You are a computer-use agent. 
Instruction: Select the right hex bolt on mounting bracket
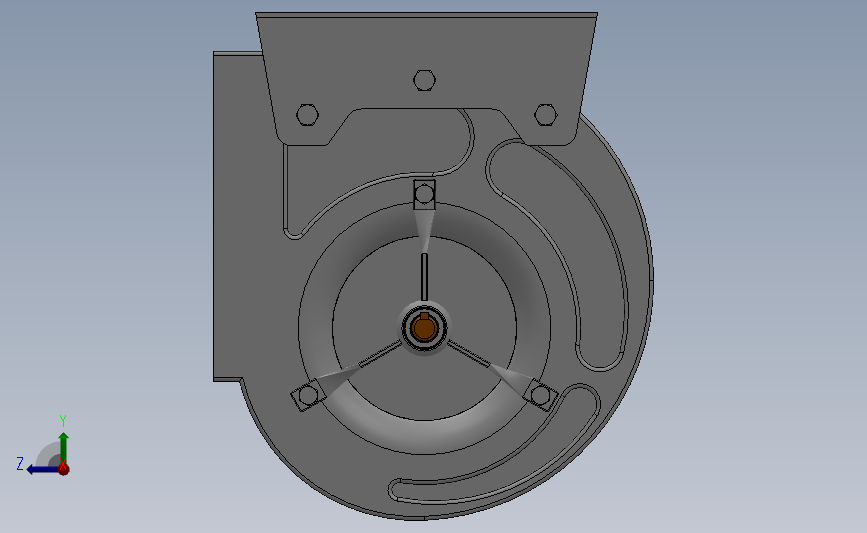tap(546, 114)
